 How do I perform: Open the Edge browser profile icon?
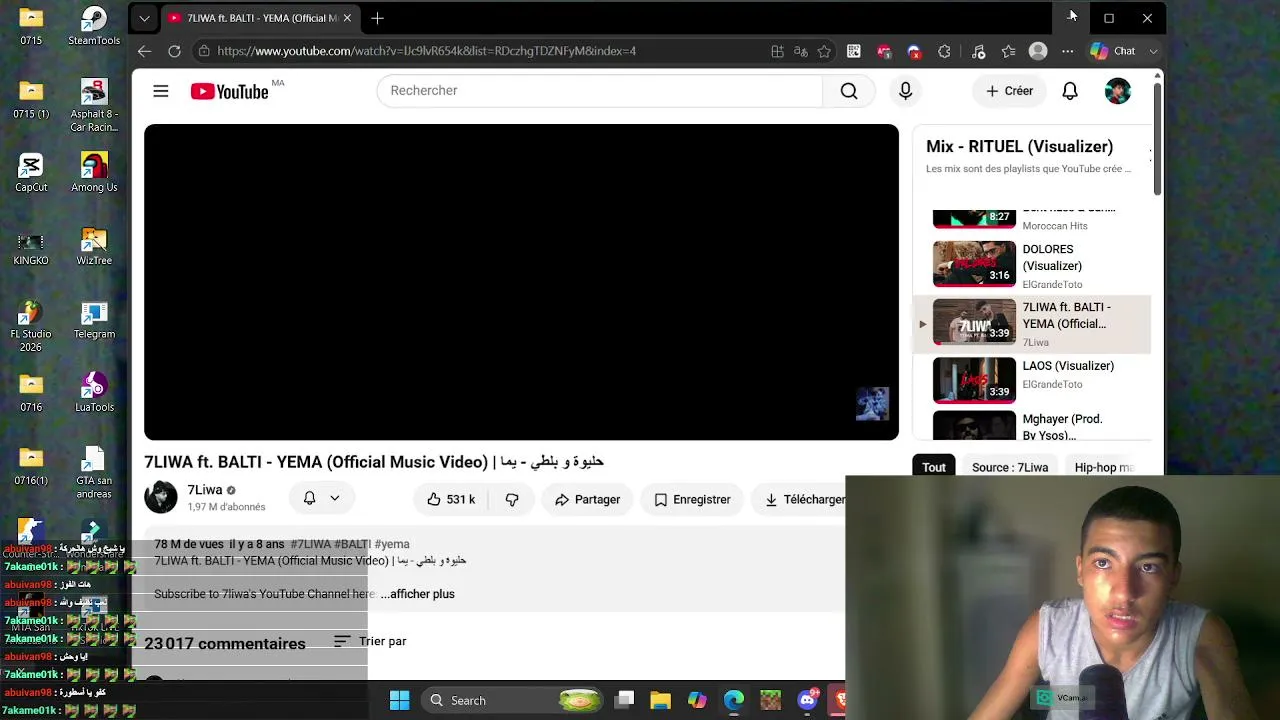pos(1038,51)
